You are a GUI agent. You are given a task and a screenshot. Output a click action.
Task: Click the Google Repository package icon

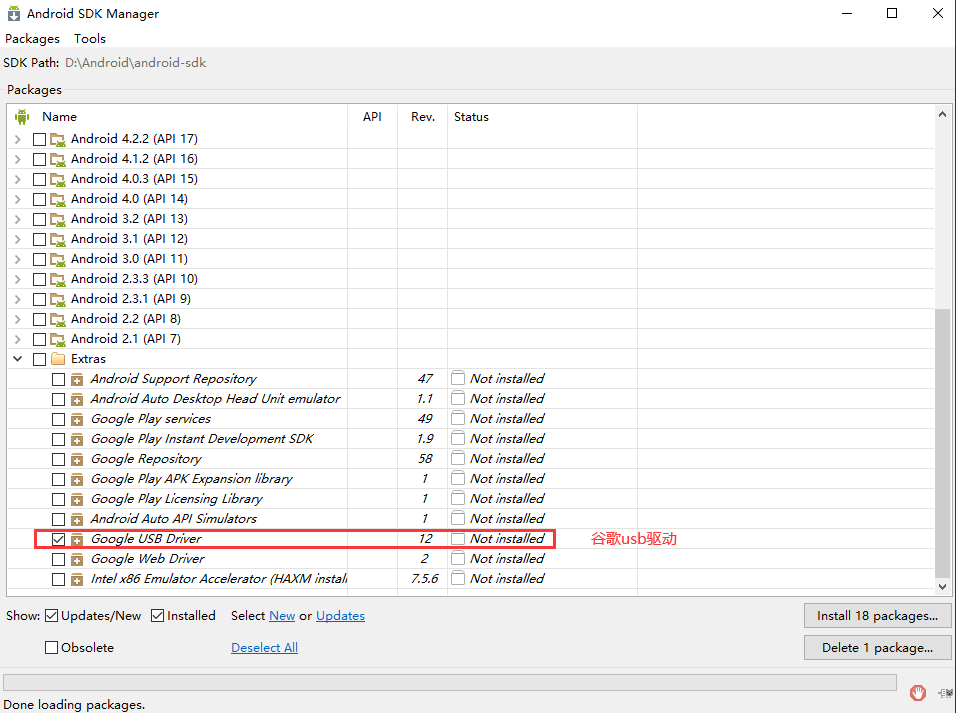pyautogui.click(x=77, y=460)
